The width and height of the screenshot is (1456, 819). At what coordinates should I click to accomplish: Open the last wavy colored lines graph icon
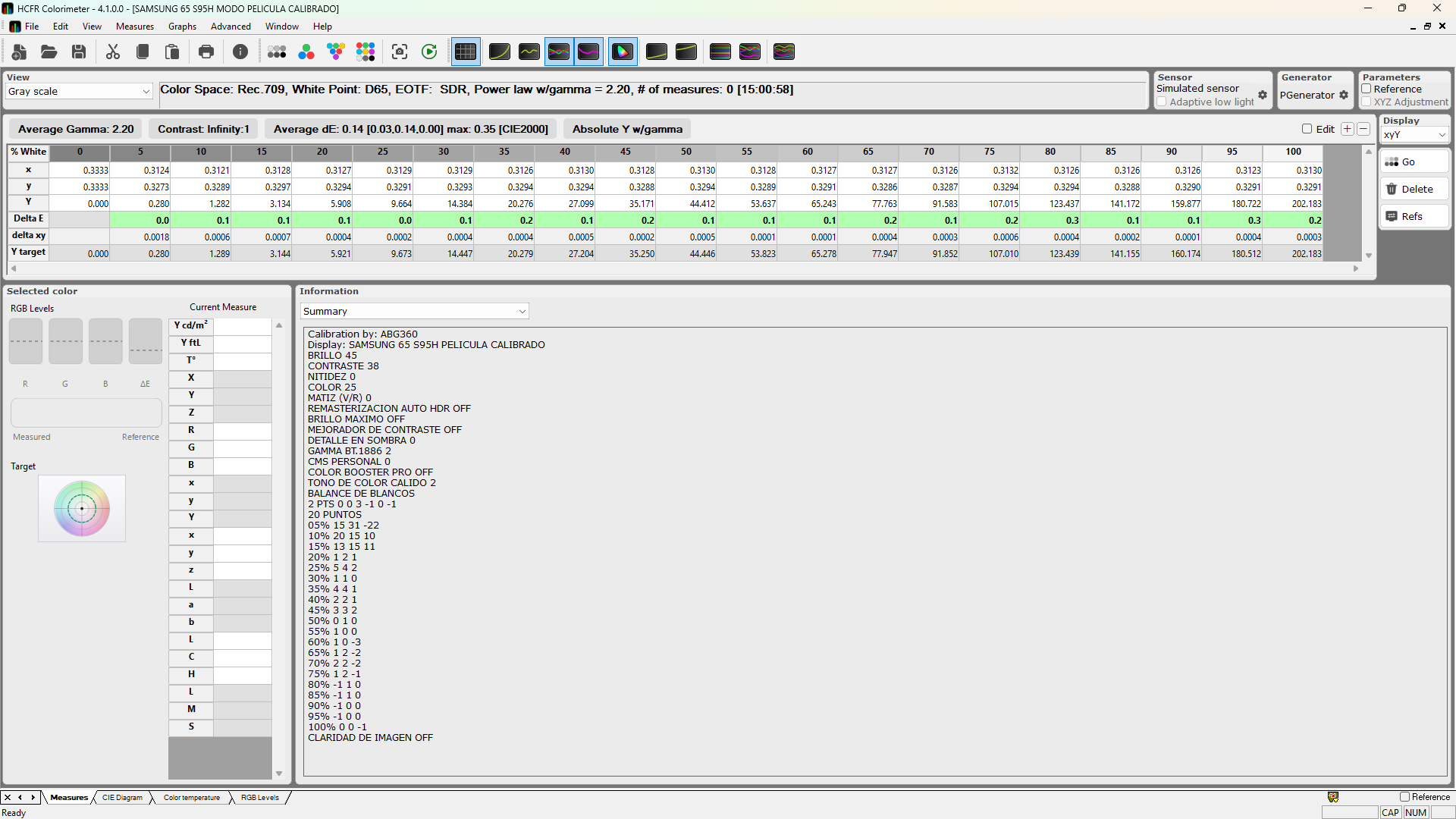pos(784,52)
